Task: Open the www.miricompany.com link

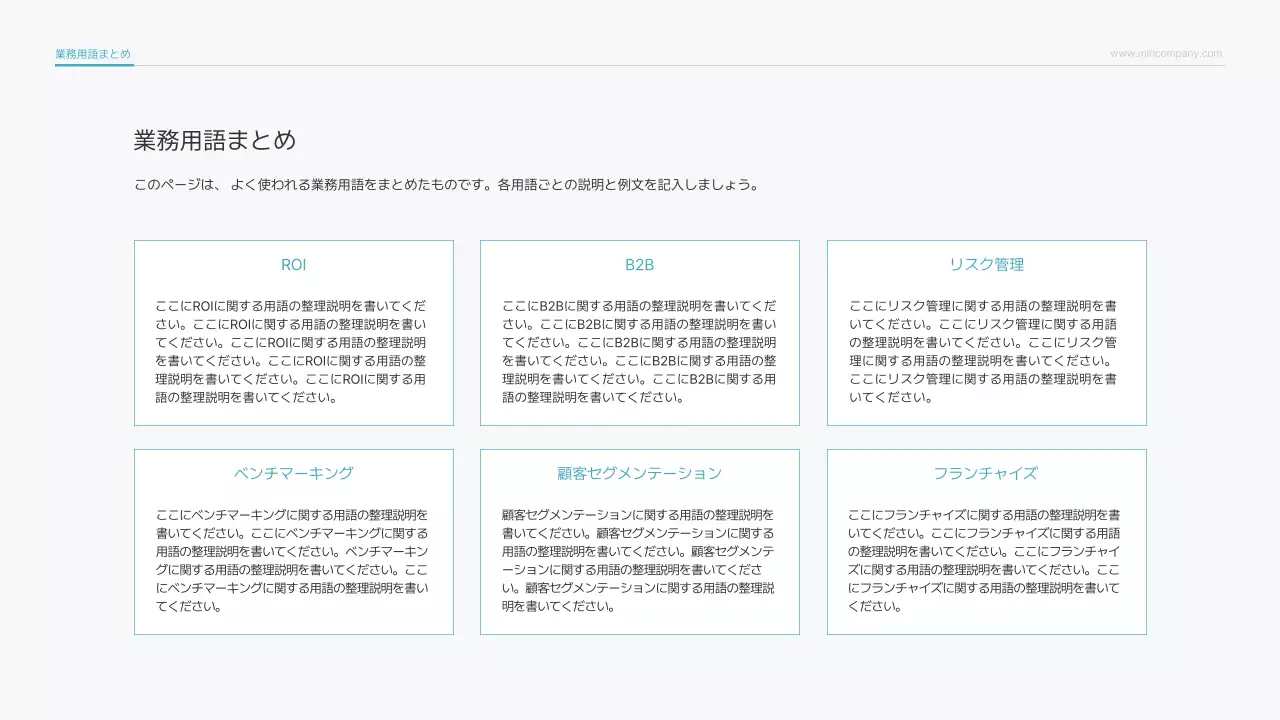Action: (1165, 54)
